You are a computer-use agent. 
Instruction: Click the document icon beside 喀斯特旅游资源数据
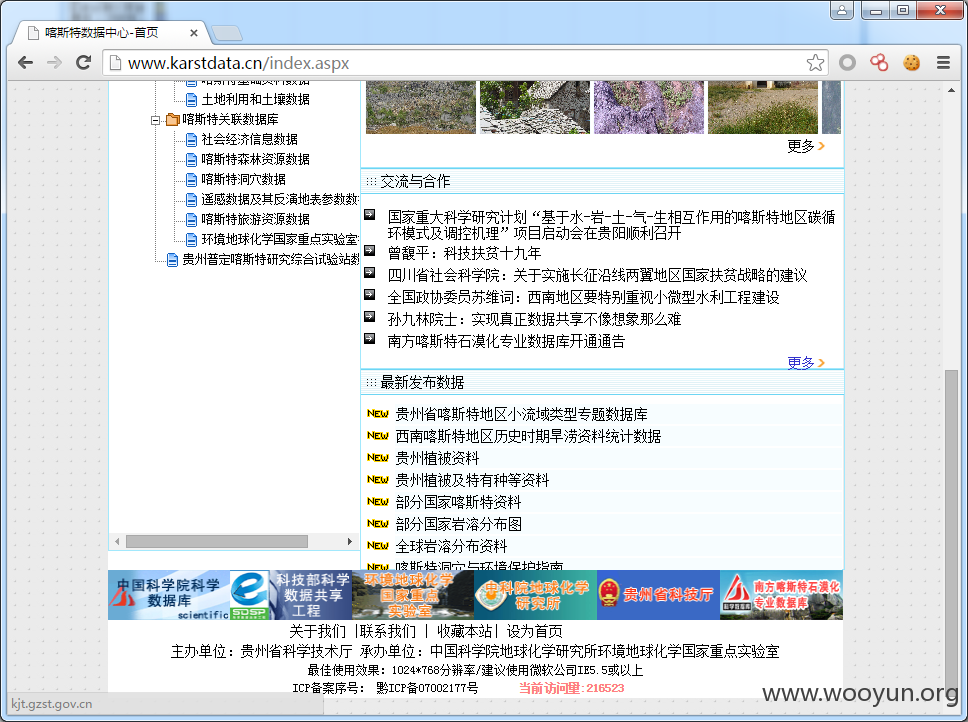pos(191,220)
